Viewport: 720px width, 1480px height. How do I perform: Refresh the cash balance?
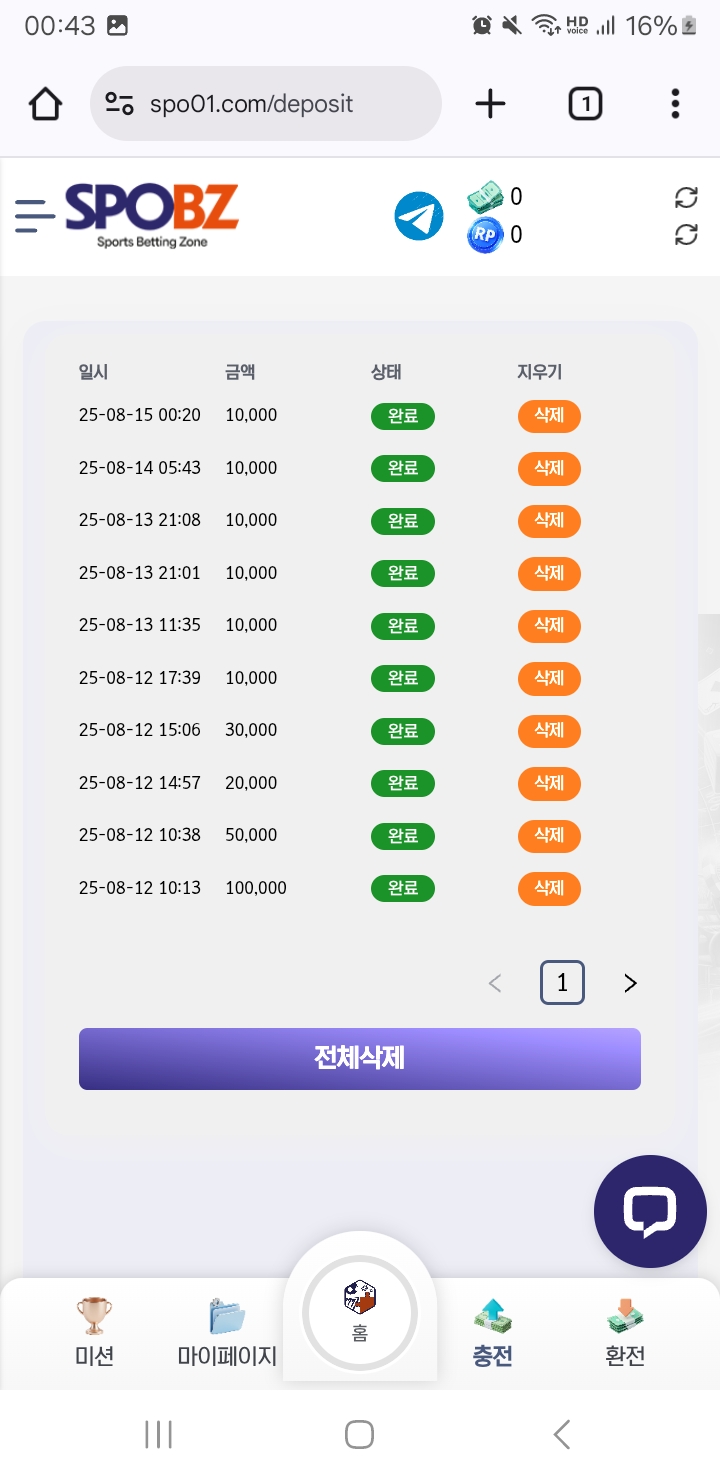point(686,197)
